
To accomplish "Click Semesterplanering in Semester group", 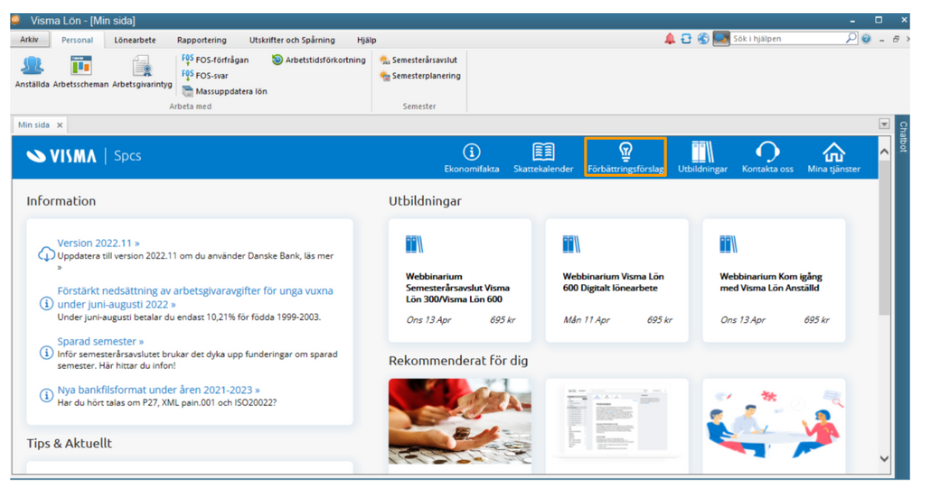I will click(420, 76).
